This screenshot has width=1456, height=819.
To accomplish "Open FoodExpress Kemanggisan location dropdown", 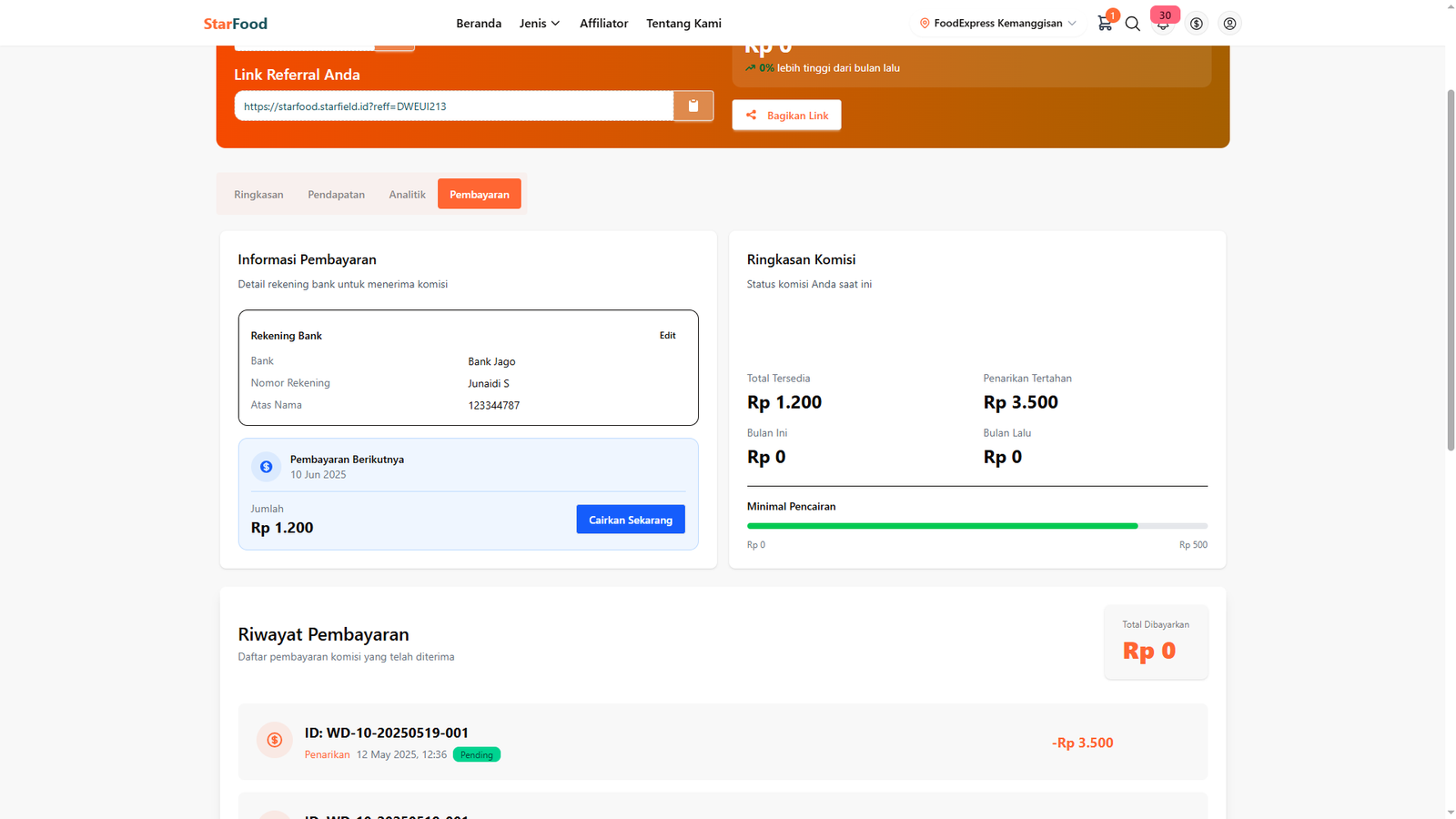I will tap(998, 24).
